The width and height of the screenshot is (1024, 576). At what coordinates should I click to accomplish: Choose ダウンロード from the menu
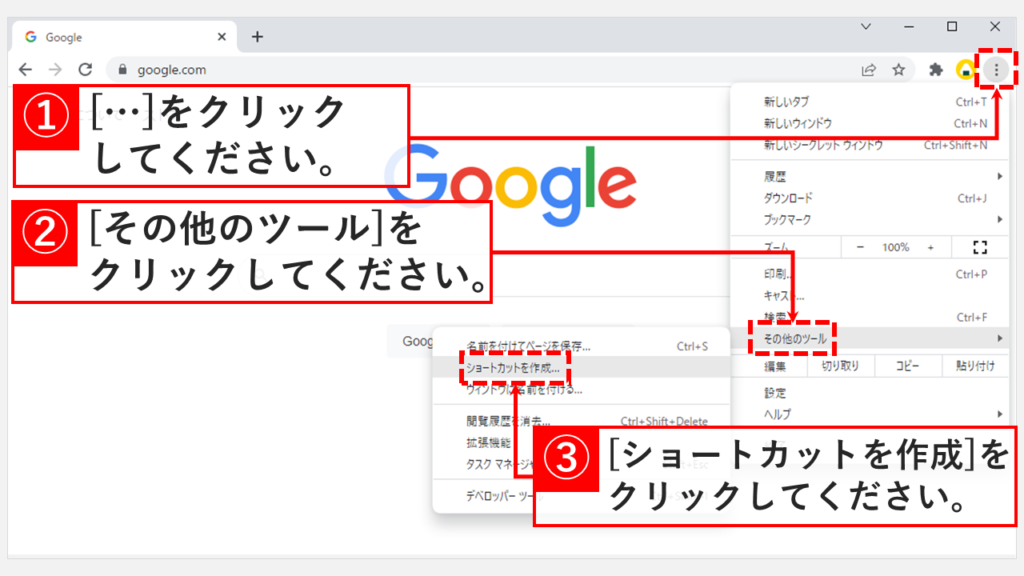tap(869, 198)
